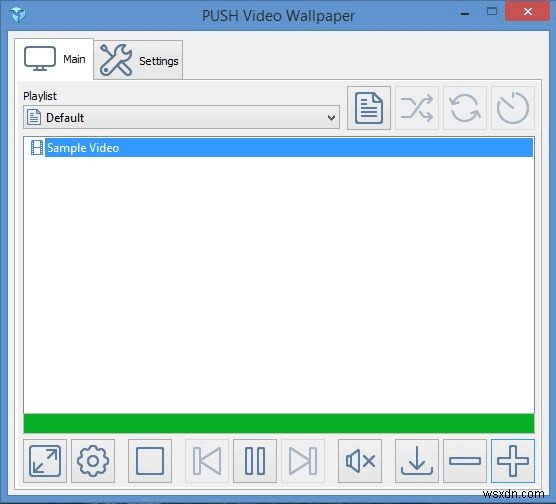Toggle repeat loop mode
Image resolution: width=556 pixels, height=504 pixels.
pos(465,108)
